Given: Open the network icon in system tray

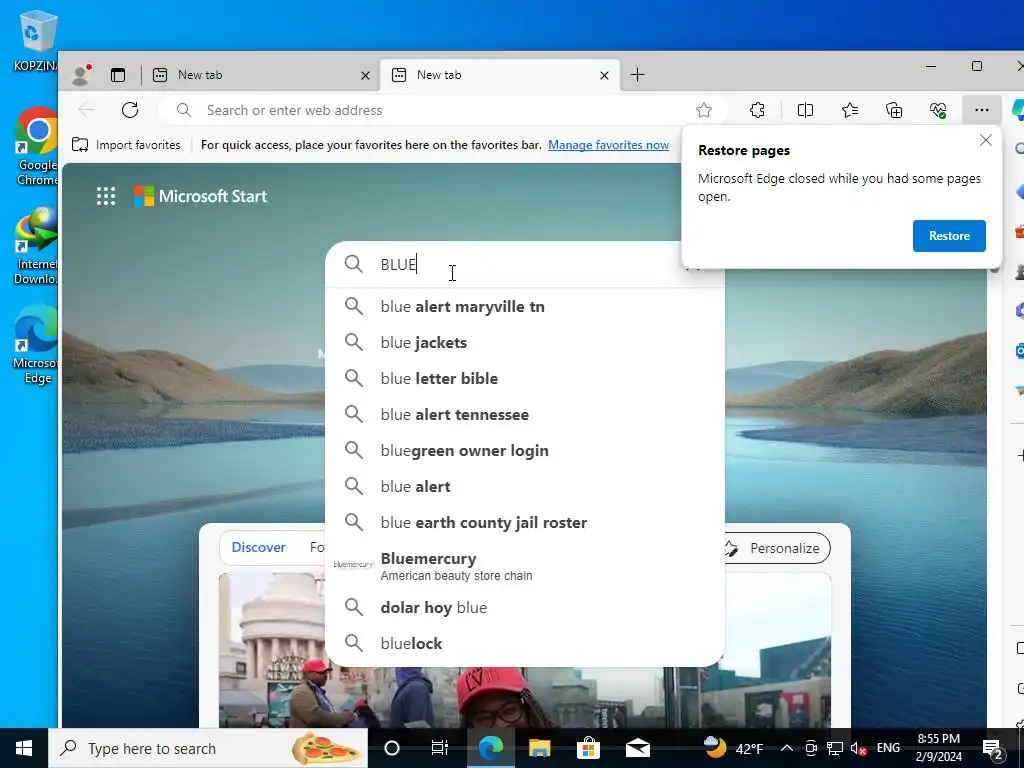Looking at the screenshot, I should 835,748.
